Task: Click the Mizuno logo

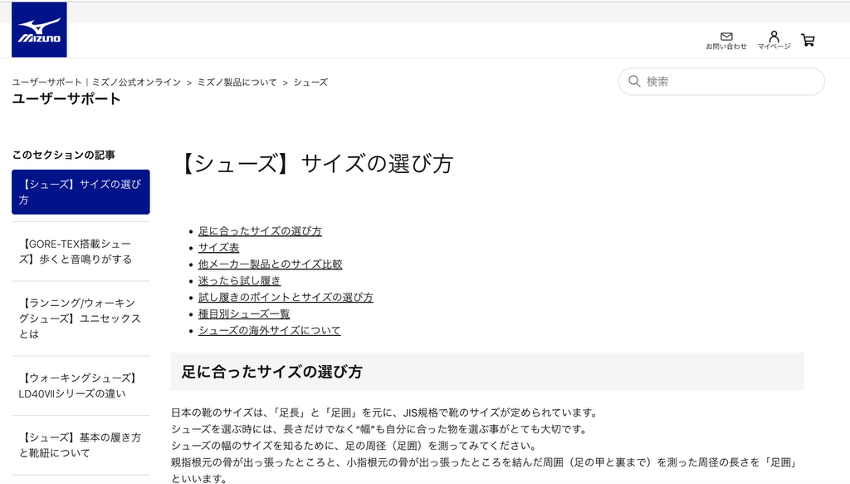Action: [39, 30]
